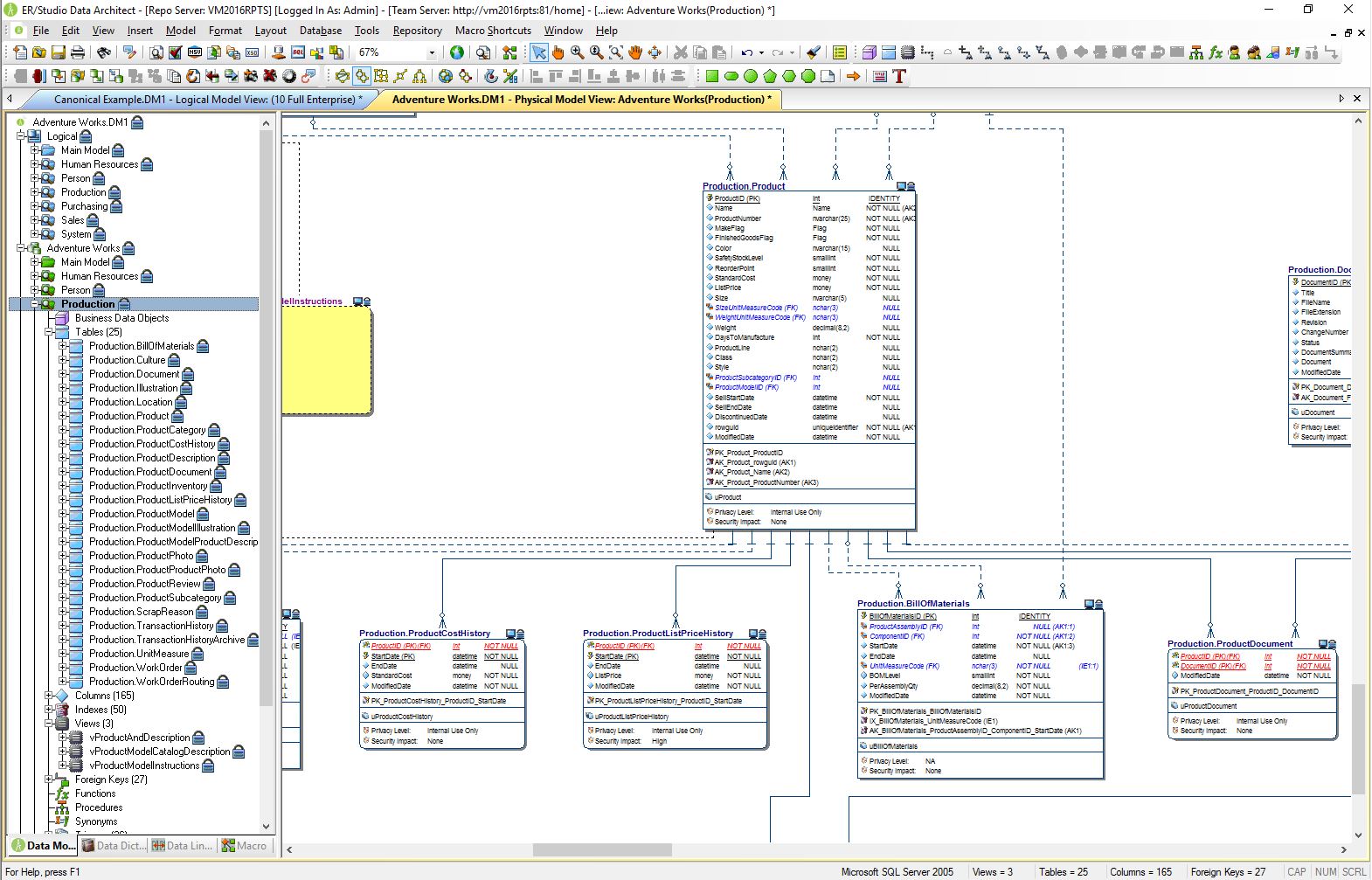Collapse the Tables (25) tree node
The width and height of the screenshot is (1372, 880).
click(49, 332)
